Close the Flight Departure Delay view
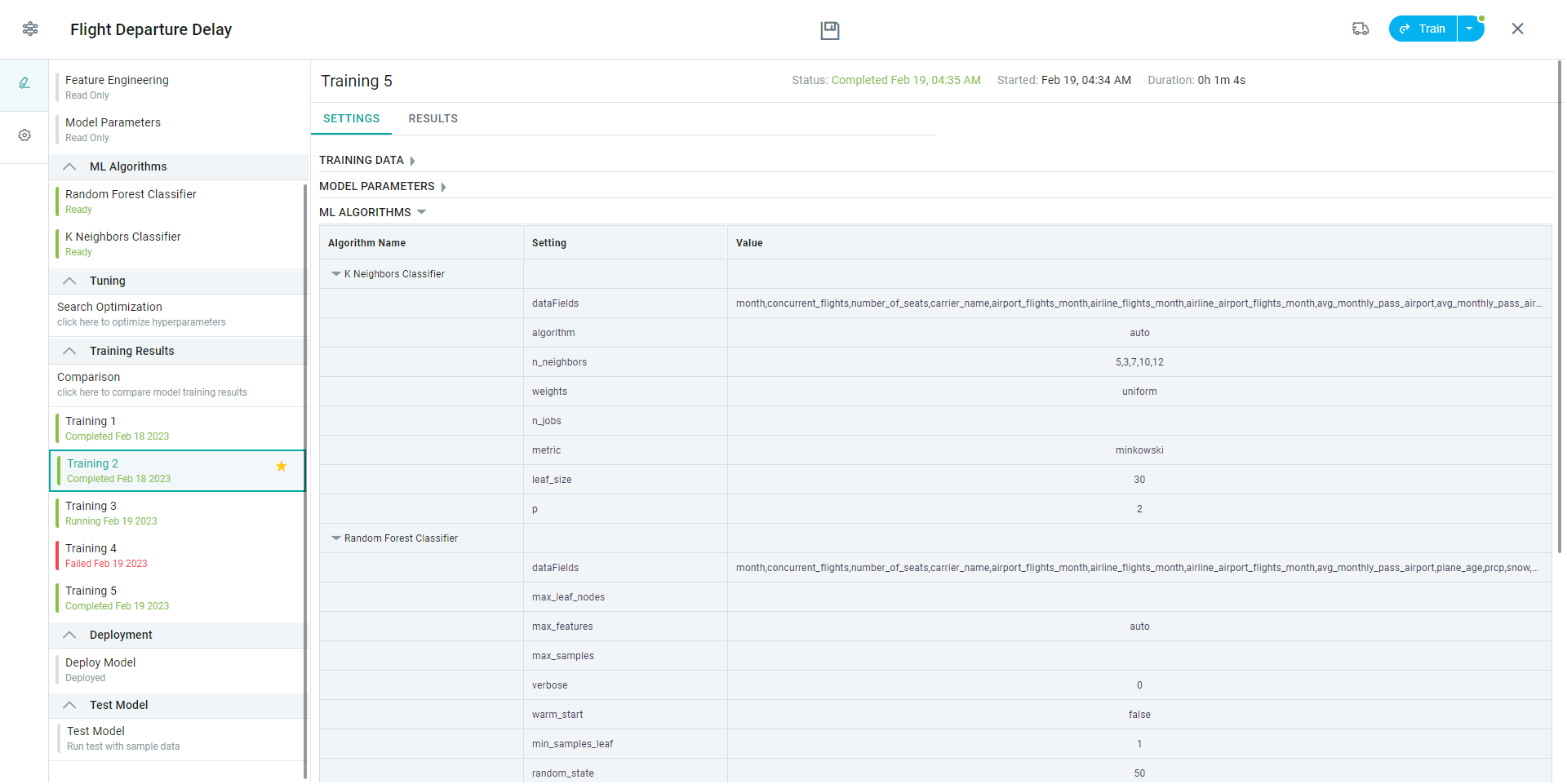1567x784 pixels. 1516,29
